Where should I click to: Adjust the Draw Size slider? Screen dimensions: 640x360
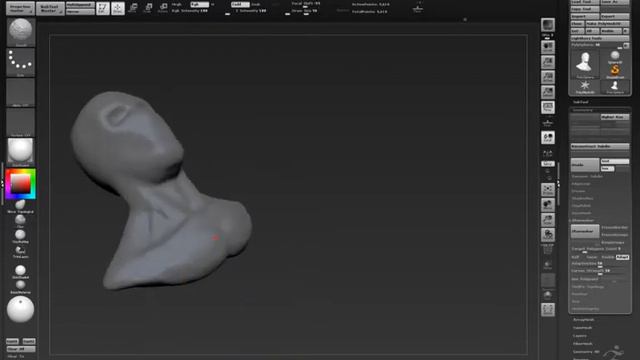[305, 11]
